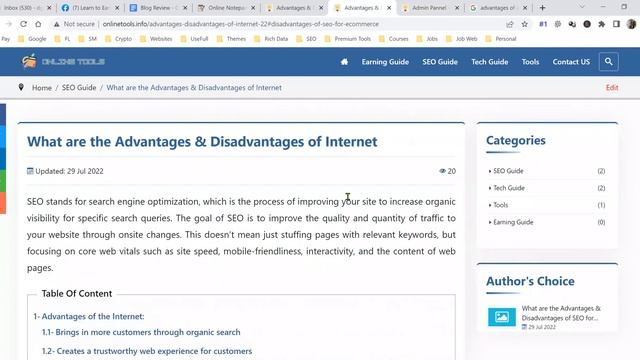The height and width of the screenshot is (360, 640).
Task: Open the SEO Guide category in sidebar
Action: 508,171
